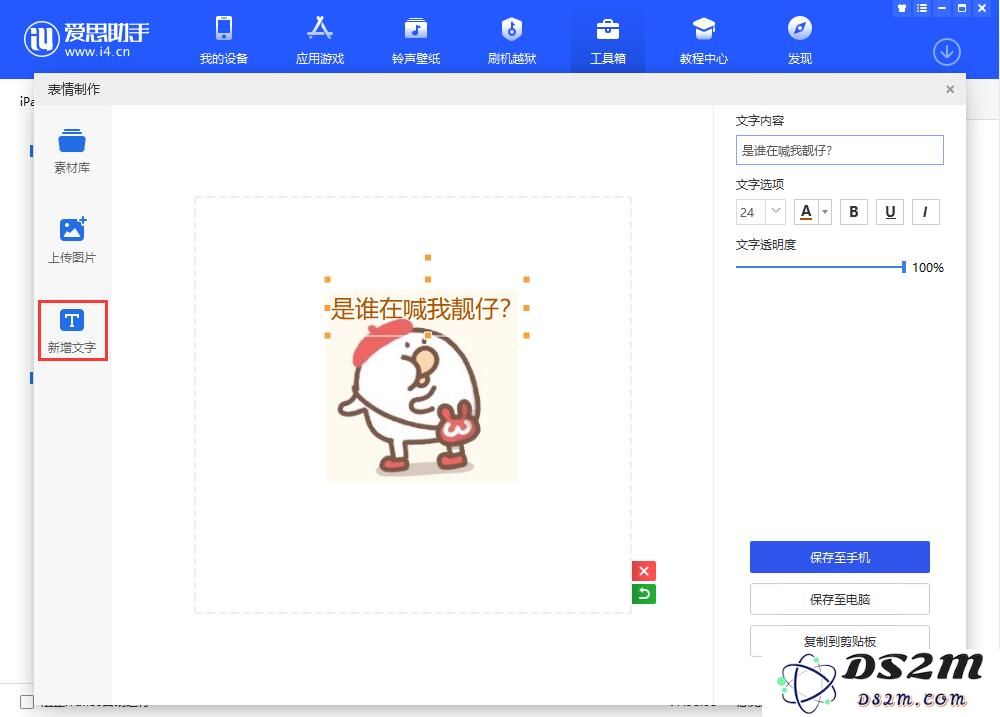The height and width of the screenshot is (717, 1000).
Task: Click the 爱思助手 logo
Action: pyautogui.click(x=87, y=39)
